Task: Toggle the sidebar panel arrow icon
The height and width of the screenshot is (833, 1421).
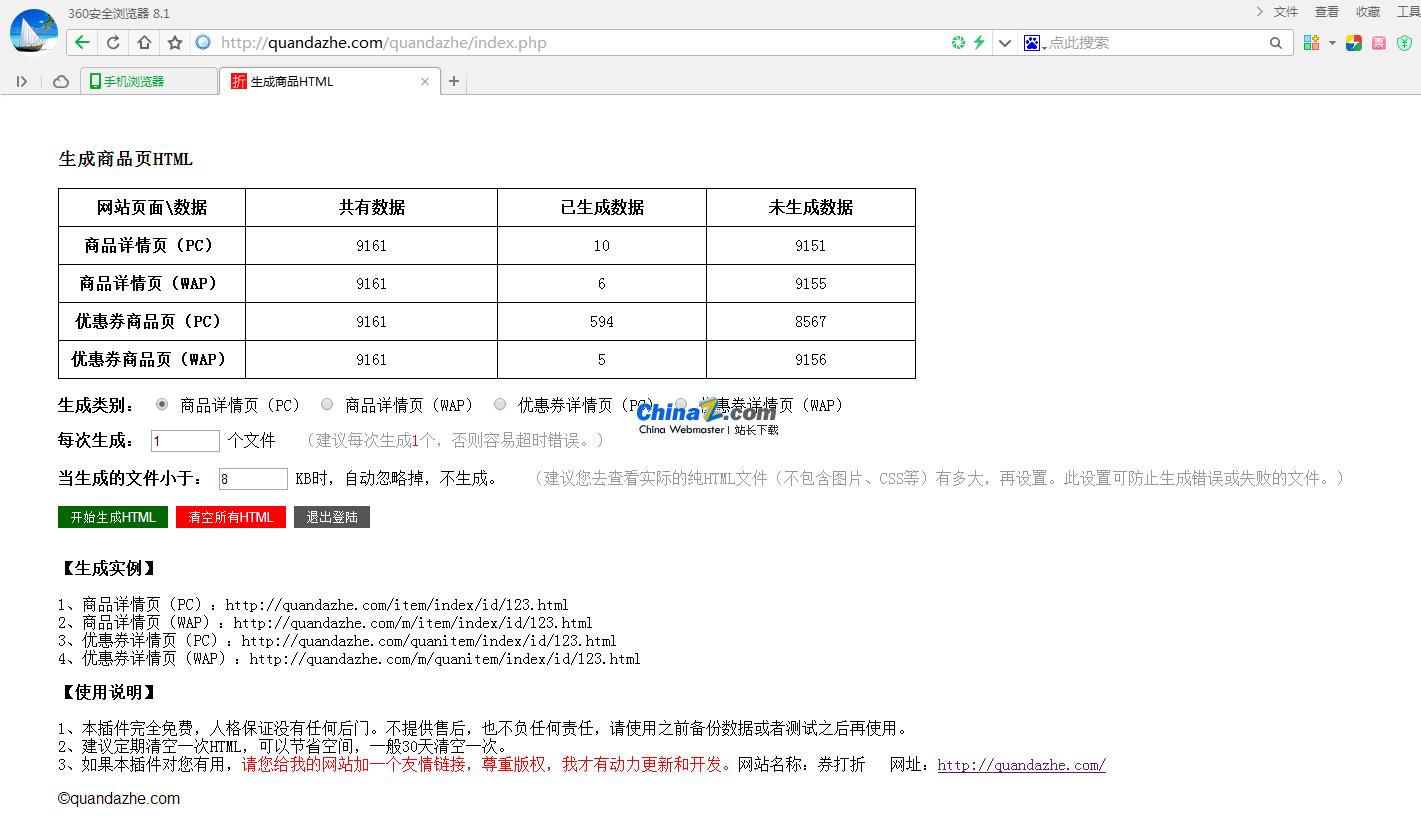Action: (x=22, y=81)
